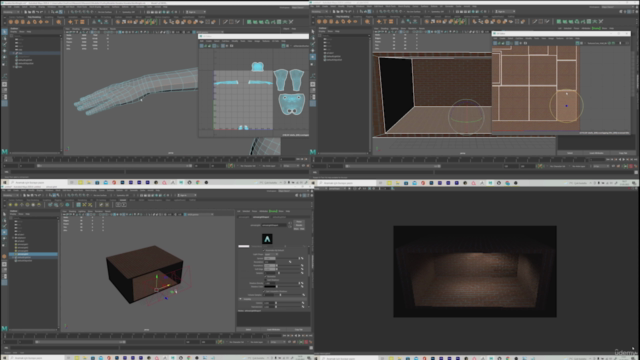Click Load Attributes in bottom-left Attribute Editor

tap(273, 329)
